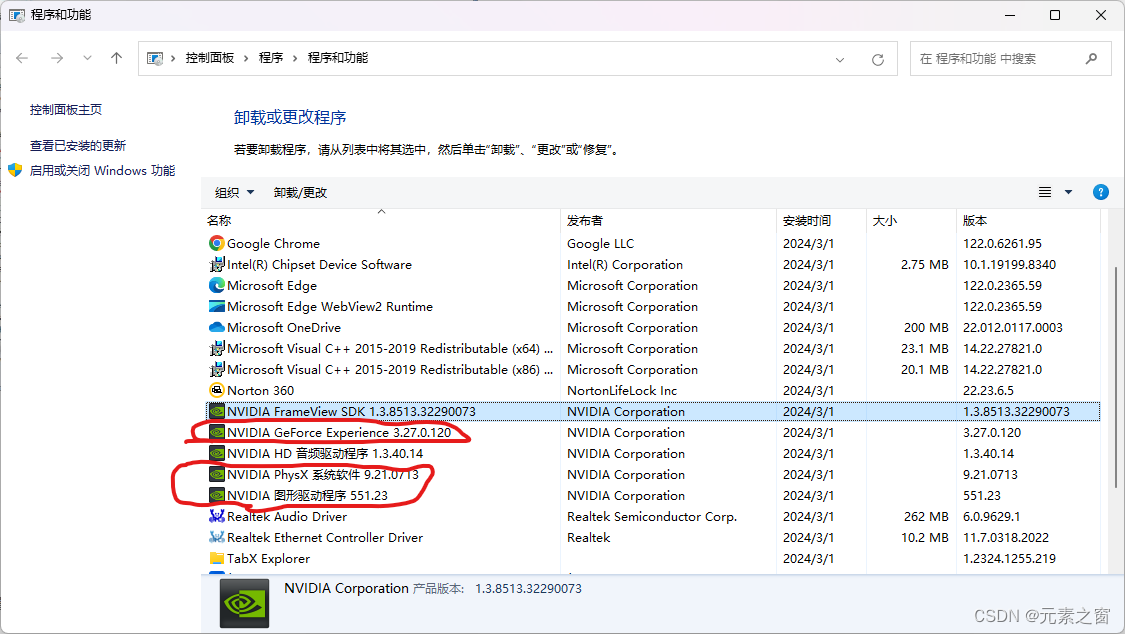Click the Microsoft Edge program icon
Viewport: 1125px width, 634px height.
pyautogui.click(x=217, y=285)
